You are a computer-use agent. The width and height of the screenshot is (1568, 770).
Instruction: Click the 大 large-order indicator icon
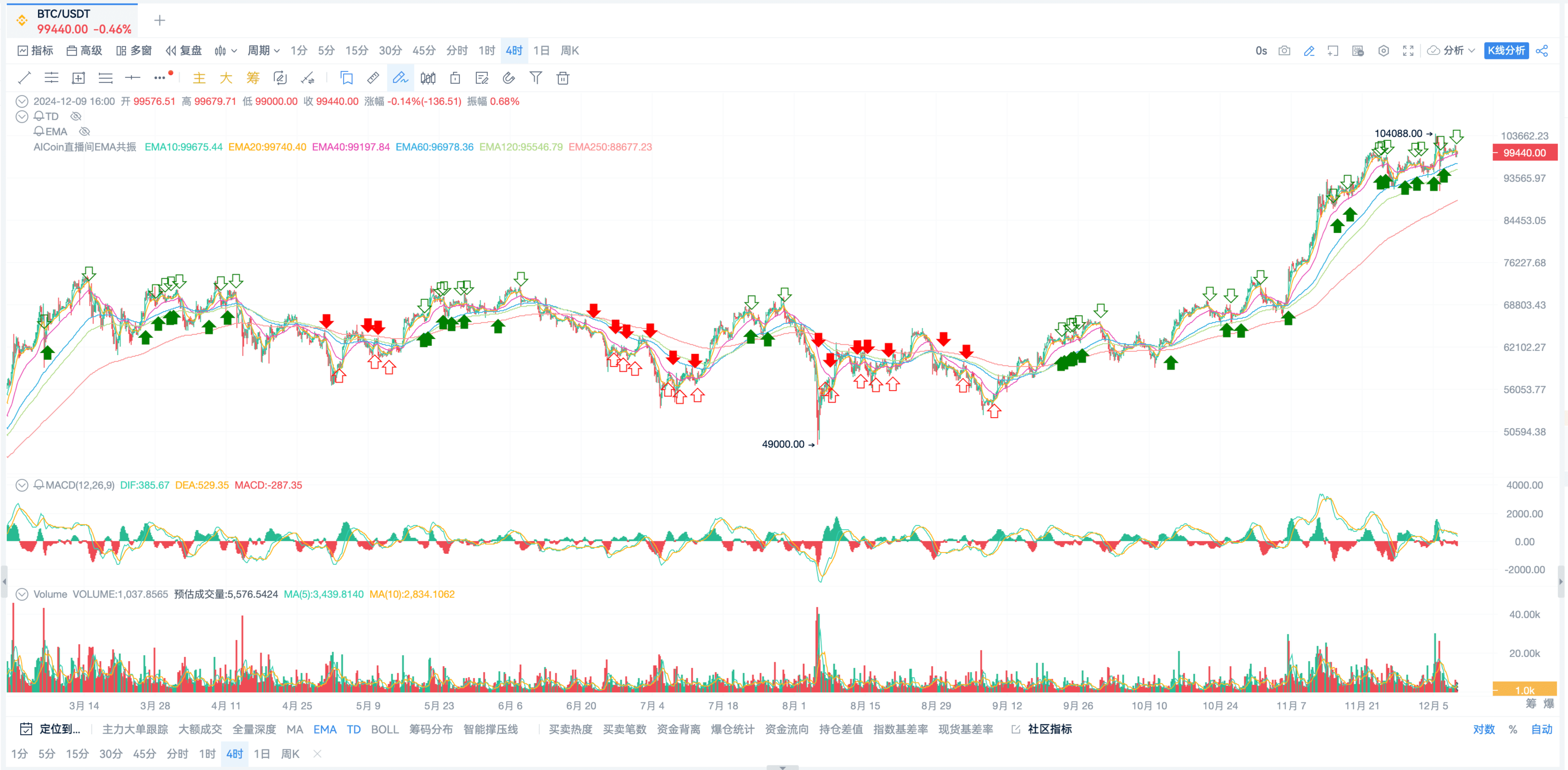point(226,78)
